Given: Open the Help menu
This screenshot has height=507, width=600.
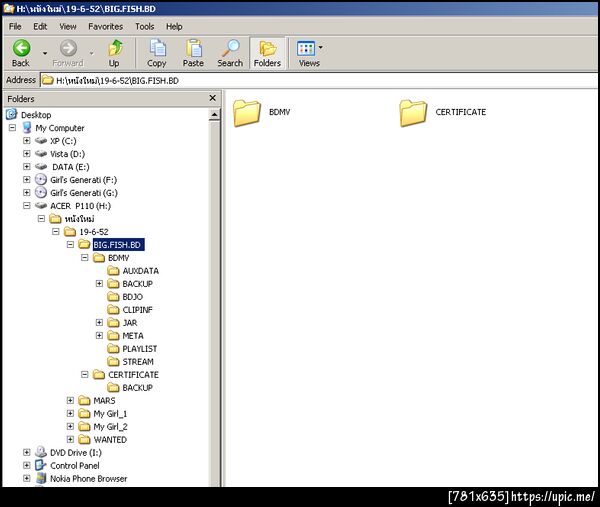Looking at the screenshot, I should pos(174,26).
